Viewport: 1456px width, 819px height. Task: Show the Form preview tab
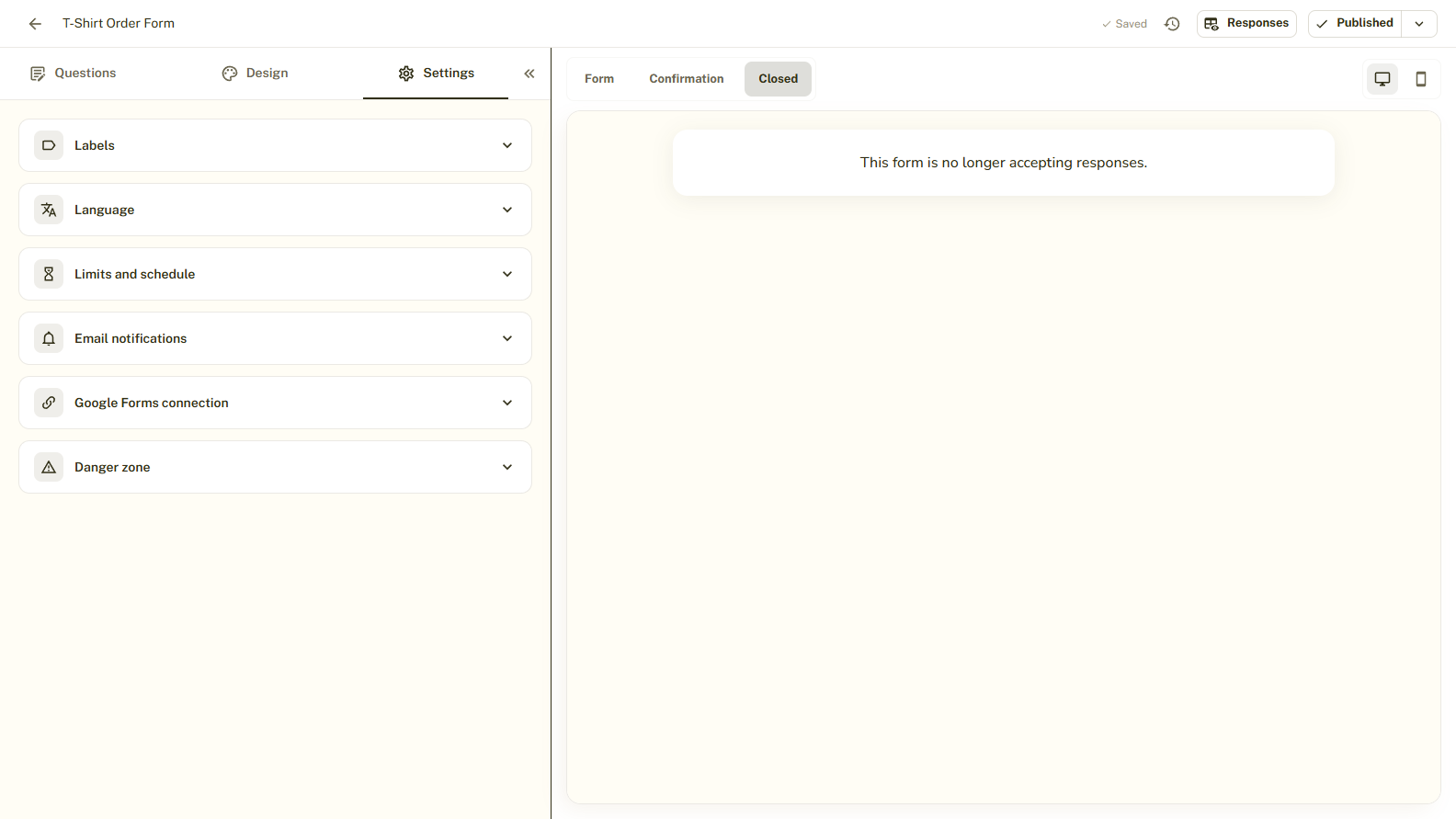coord(599,79)
